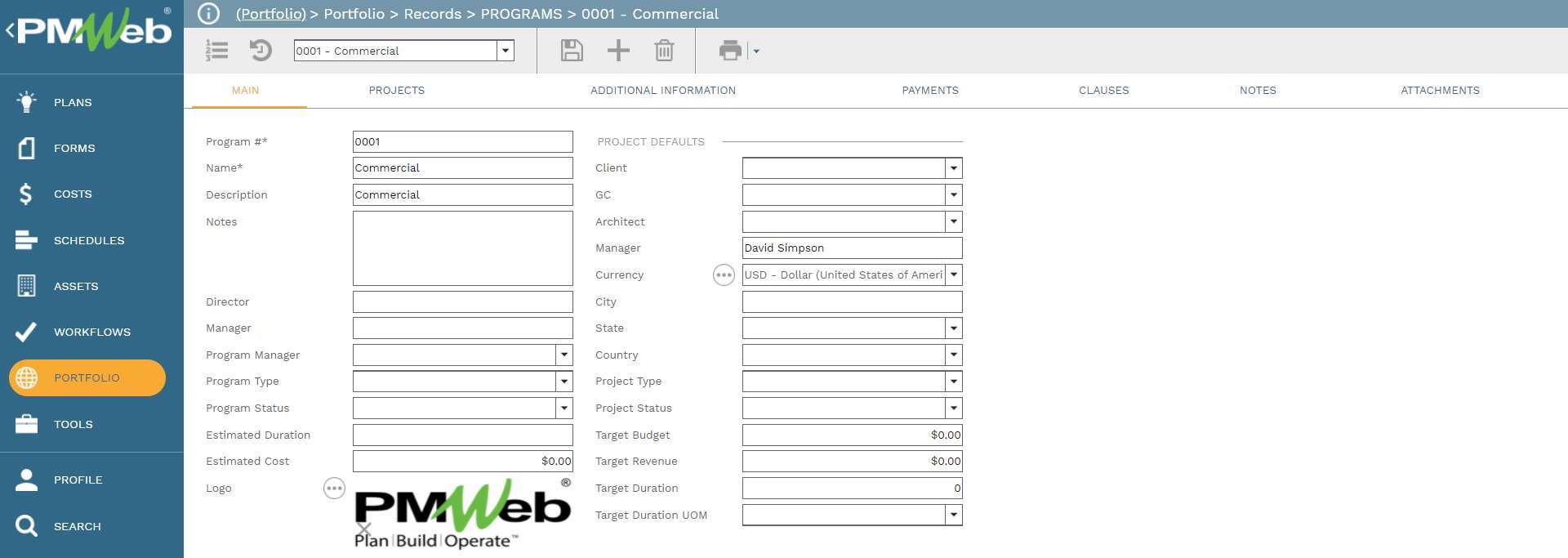The width and height of the screenshot is (1568, 558).
Task: Click the ellipsis button beside Logo
Action: click(334, 489)
